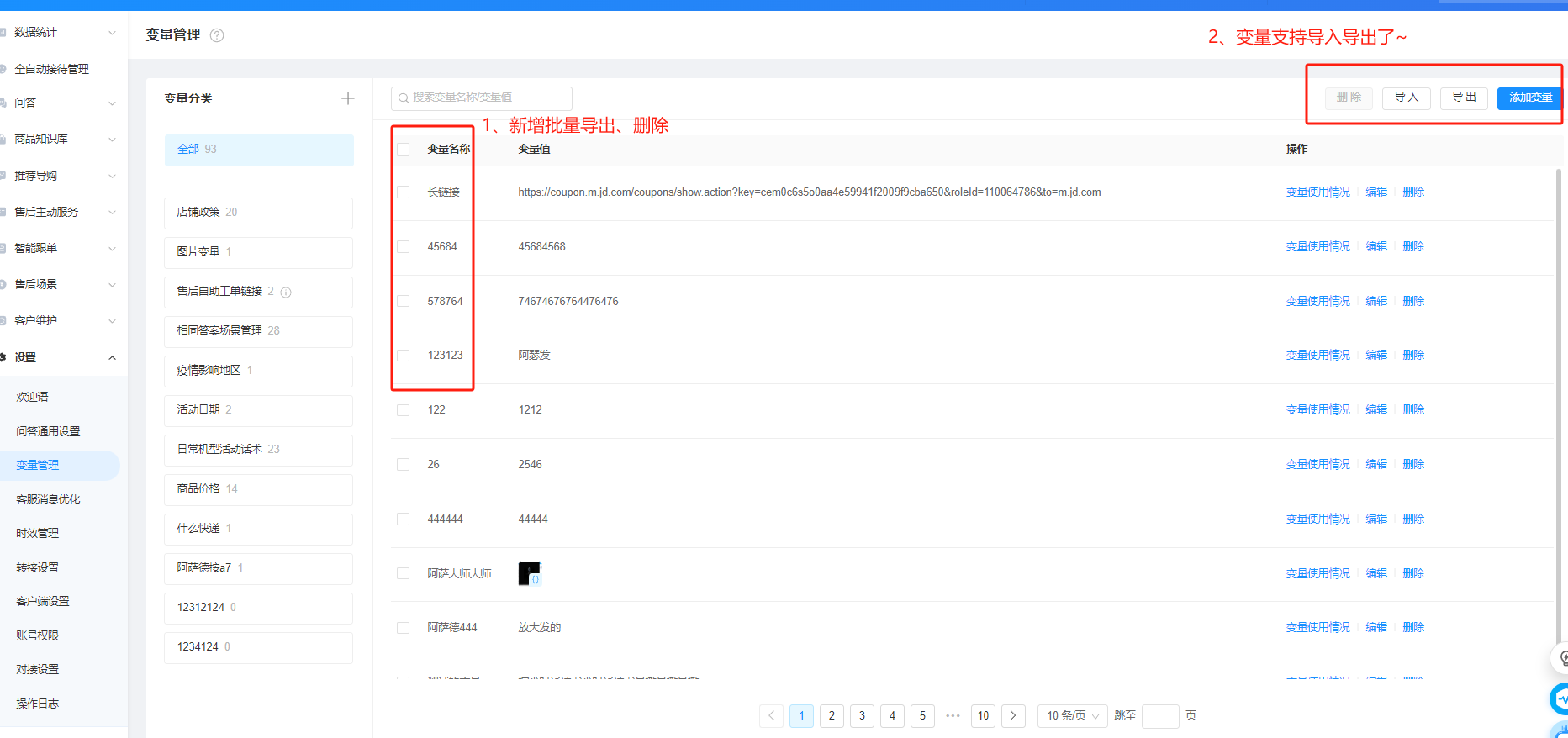
Task: Jump ahead with pagination ellipsis
Action: (x=953, y=716)
